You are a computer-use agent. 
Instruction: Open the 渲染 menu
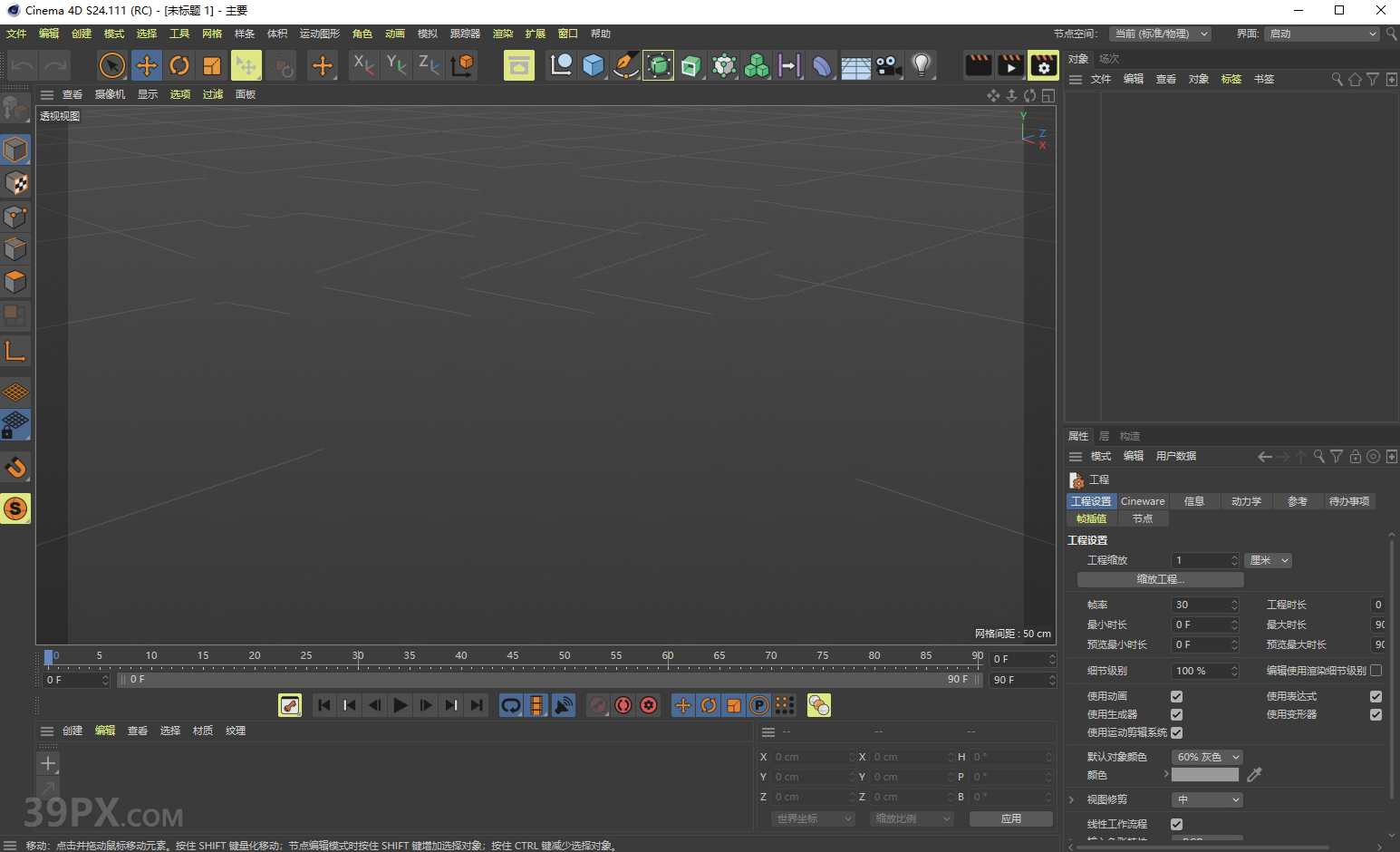click(x=503, y=34)
